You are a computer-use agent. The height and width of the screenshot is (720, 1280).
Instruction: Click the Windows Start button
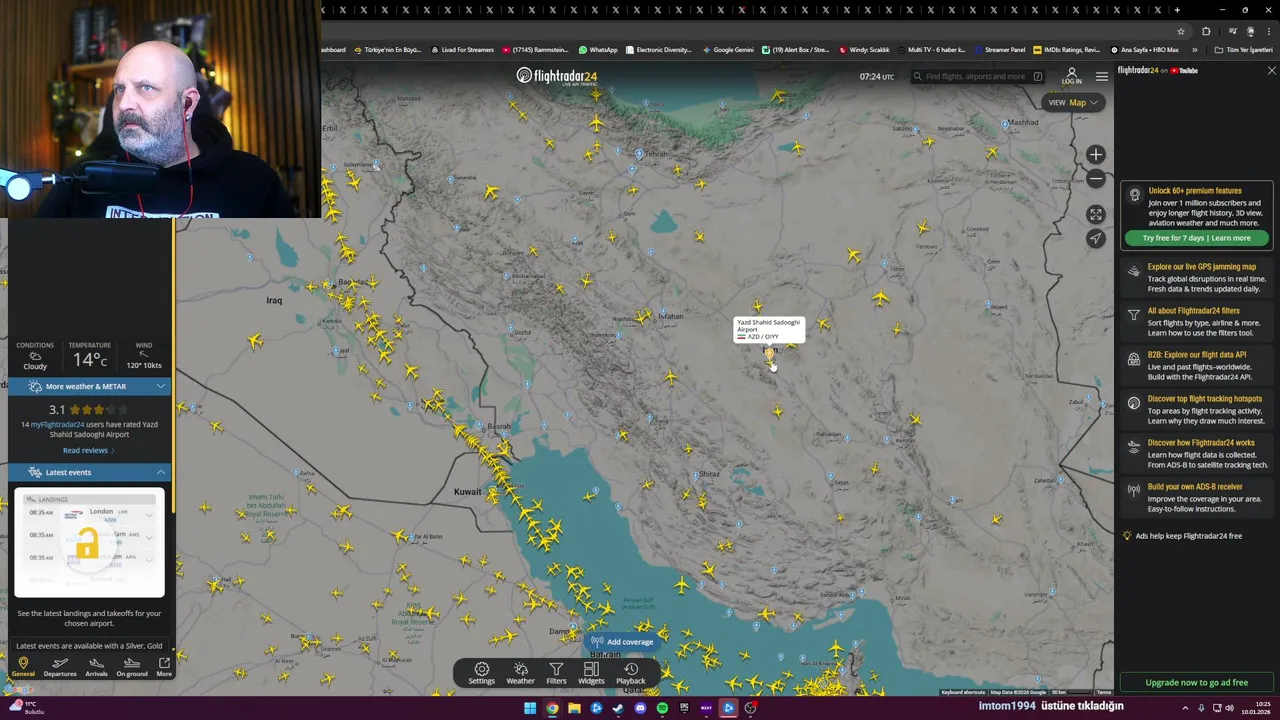(x=529, y=708)
